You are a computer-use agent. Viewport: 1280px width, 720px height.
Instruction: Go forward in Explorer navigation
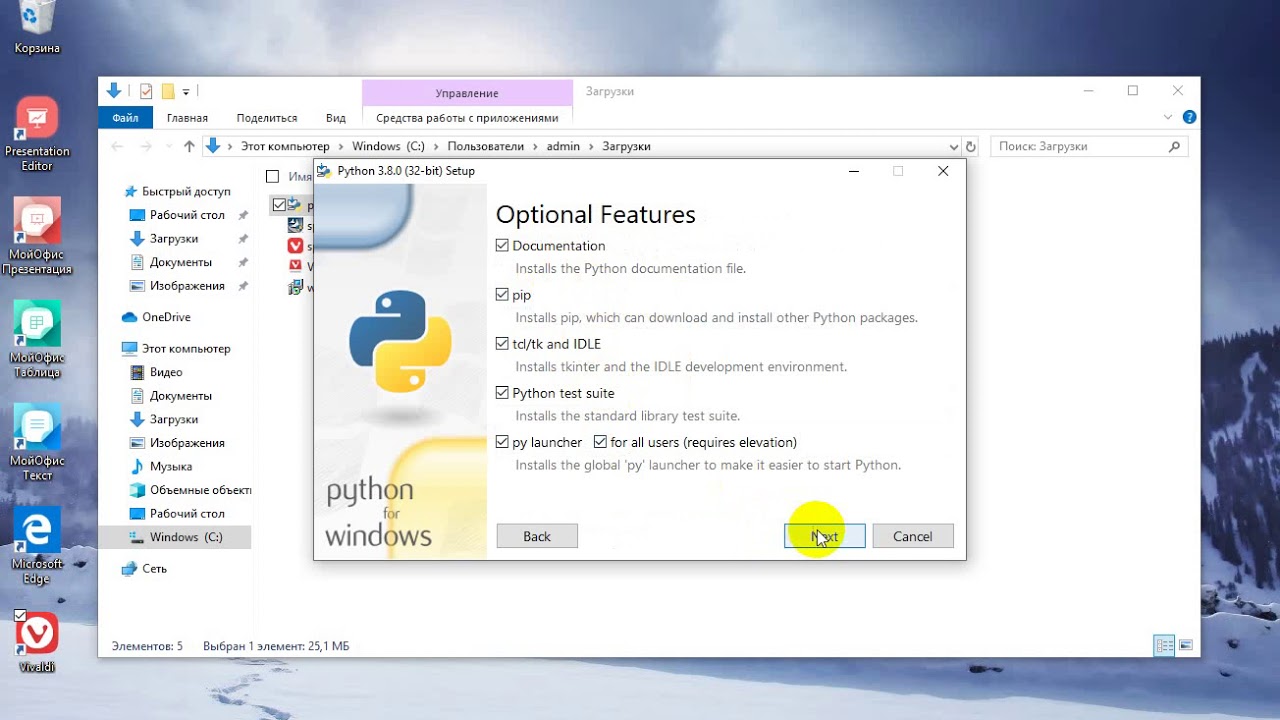tap(147, 146)
